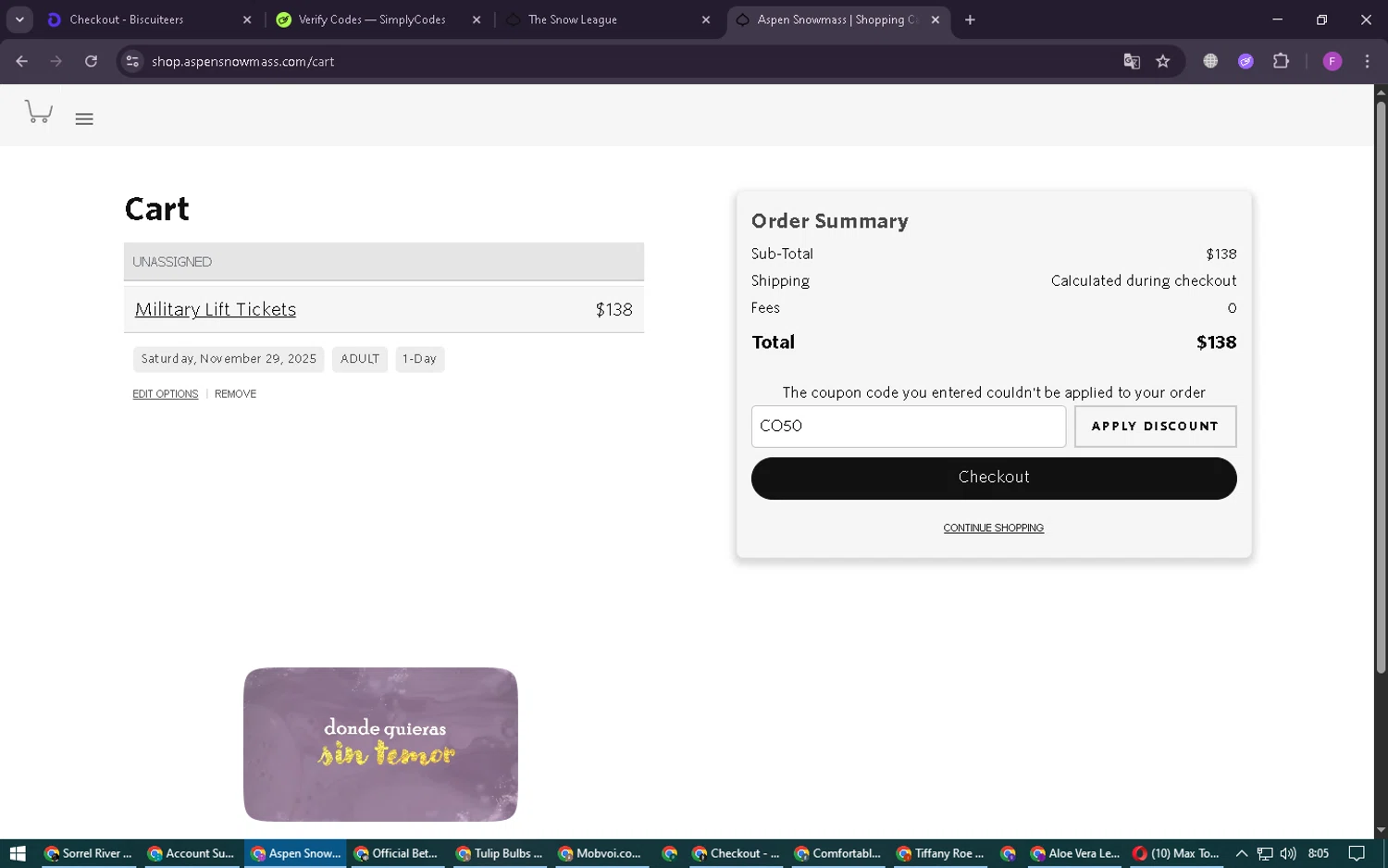
Task: Open the tab search dropdown
Action: point(19,19)
